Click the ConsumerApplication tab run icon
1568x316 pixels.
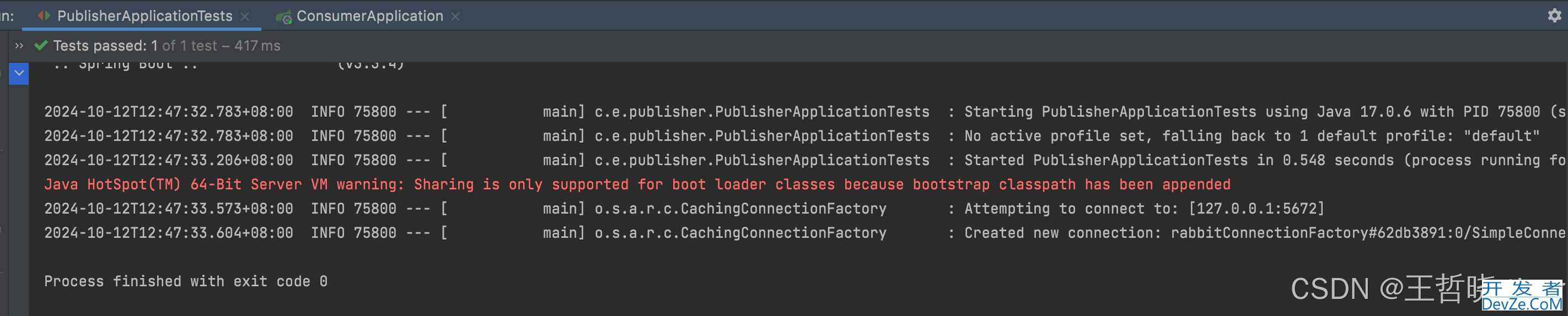point(283,17)
